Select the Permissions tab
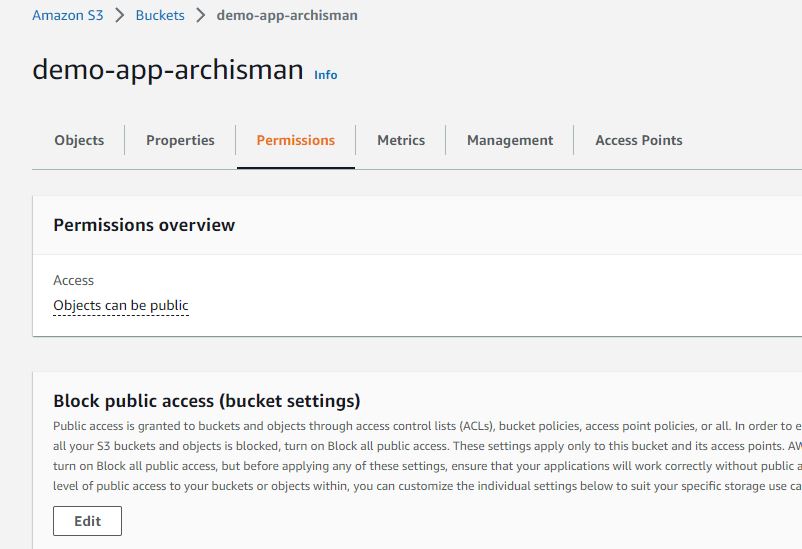Image resolution: width=802 pixels, height=549 pixels. (x=296, y=140)
